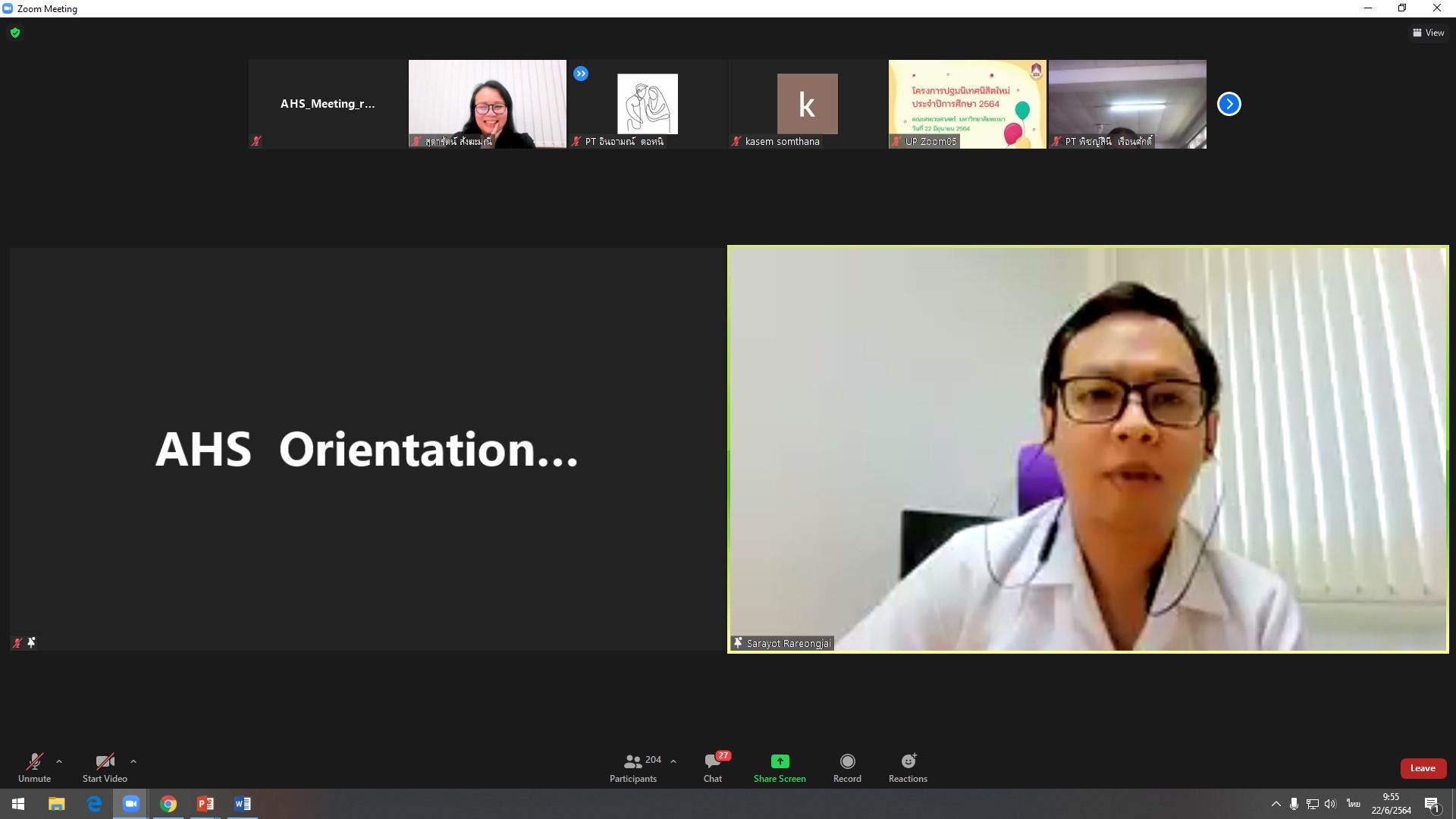The image size is (1456, 819).
Task: Show hidden system tray icons
Action: 1276,804
